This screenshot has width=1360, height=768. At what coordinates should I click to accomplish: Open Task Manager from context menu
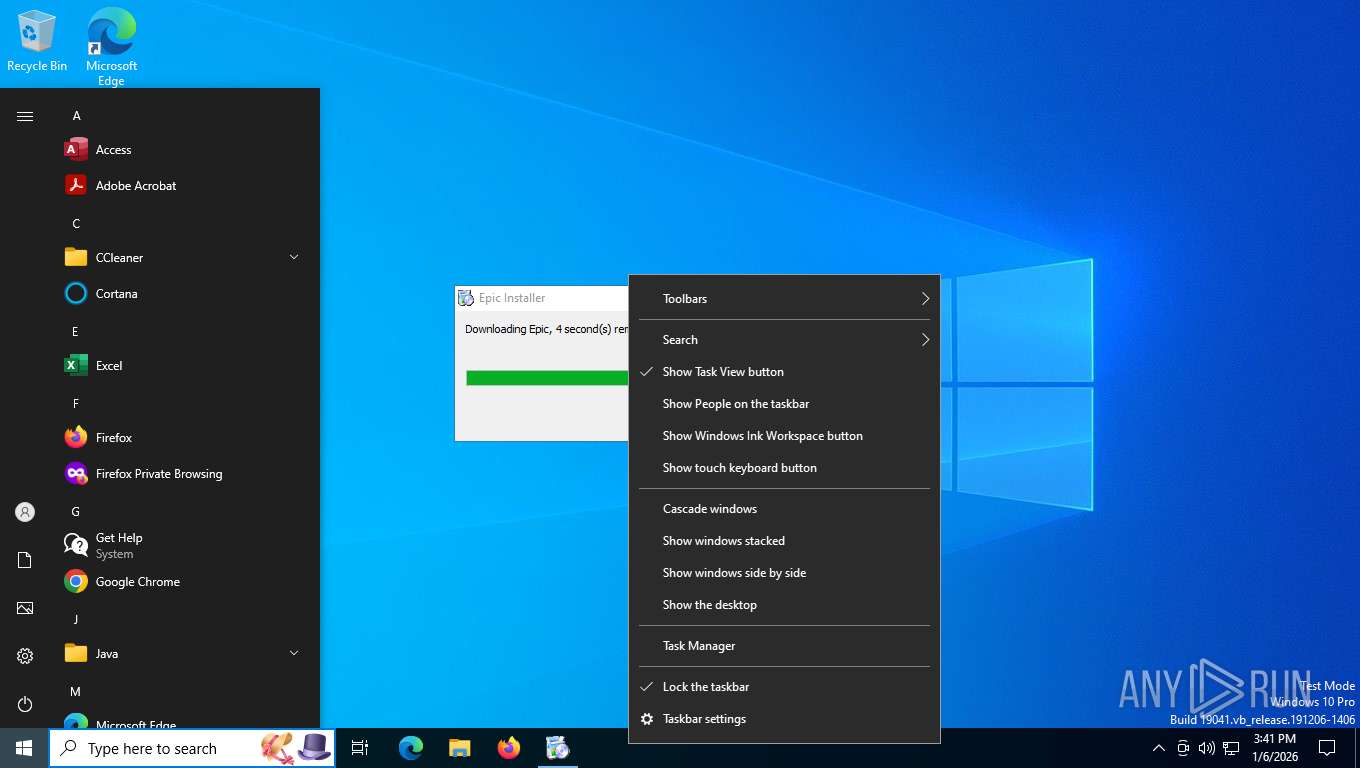(784, 646)
